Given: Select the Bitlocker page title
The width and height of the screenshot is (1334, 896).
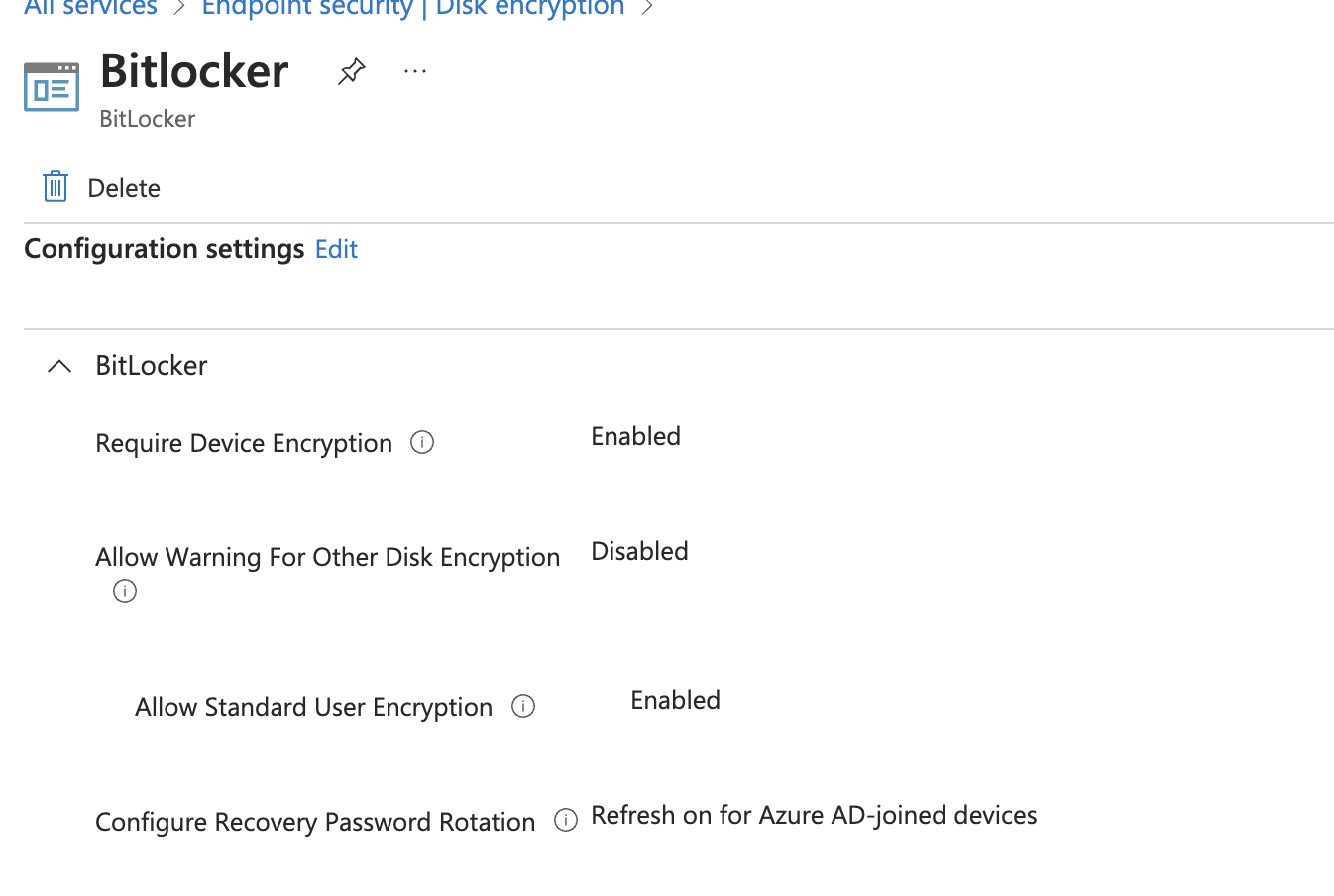Looking at the screenshot, I should [x=194, y=71].
